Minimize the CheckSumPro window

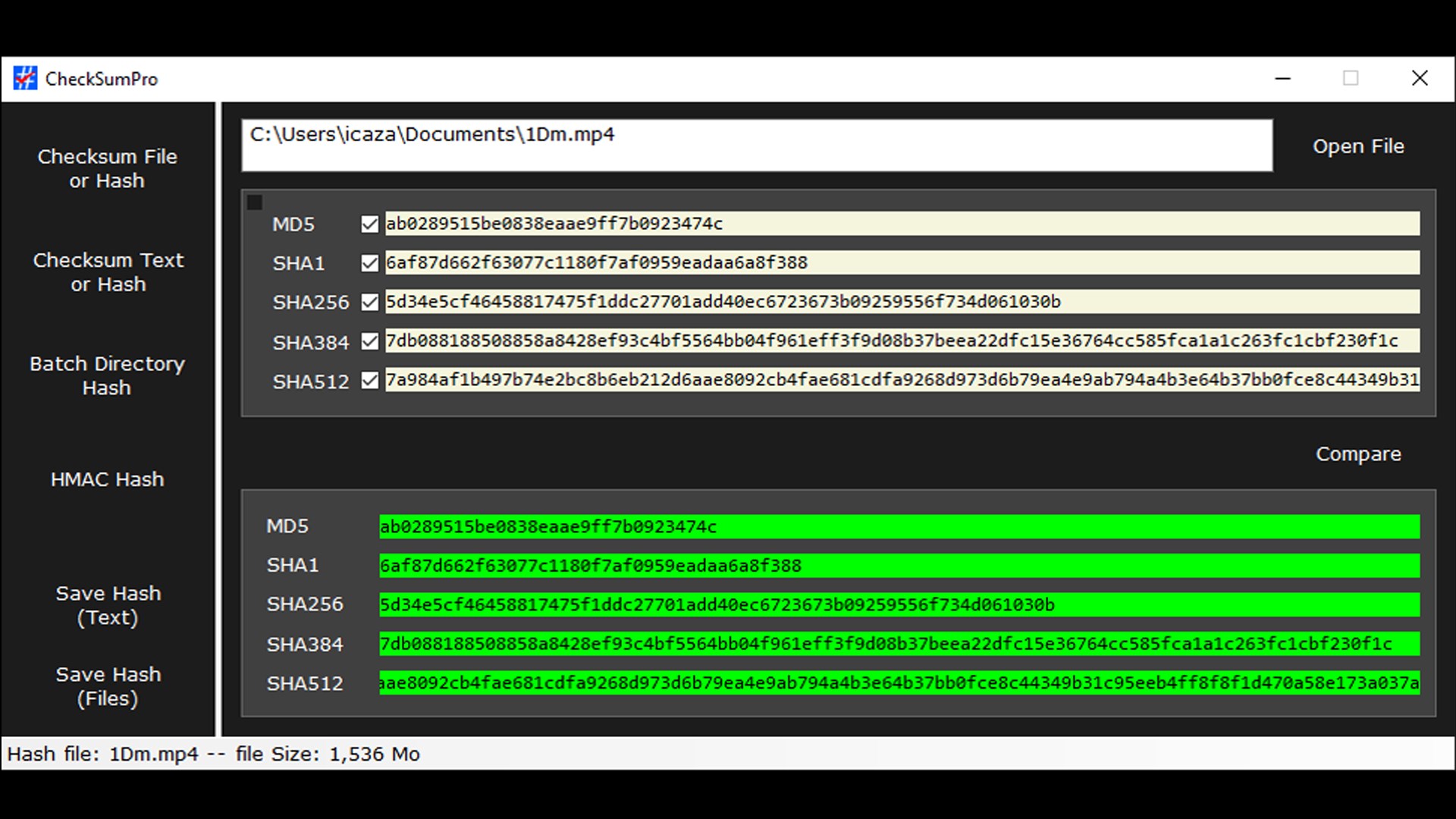tap(1282, 78)
